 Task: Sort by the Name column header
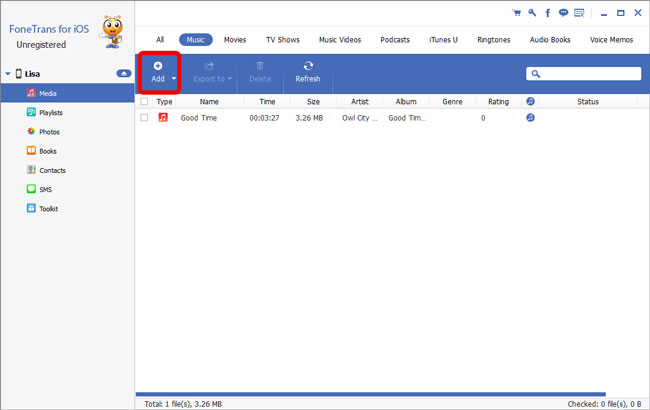tap(209, 102)
